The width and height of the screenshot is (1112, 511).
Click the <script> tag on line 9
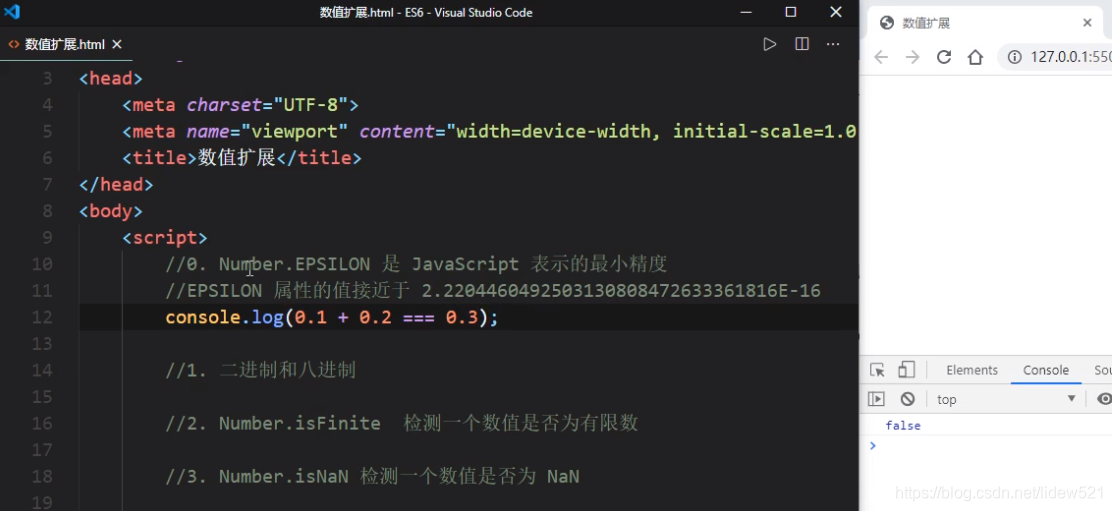point(165,237)
